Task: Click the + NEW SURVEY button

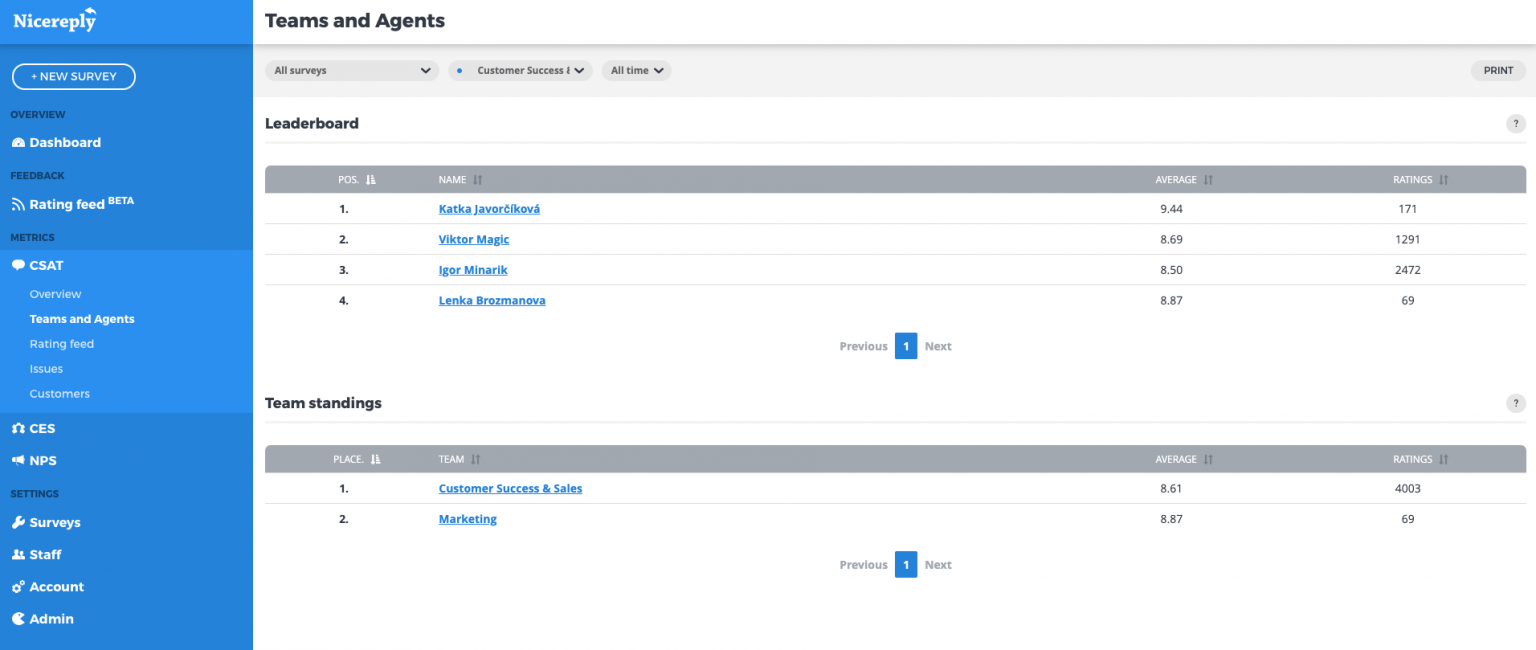Action: (74, 77)
